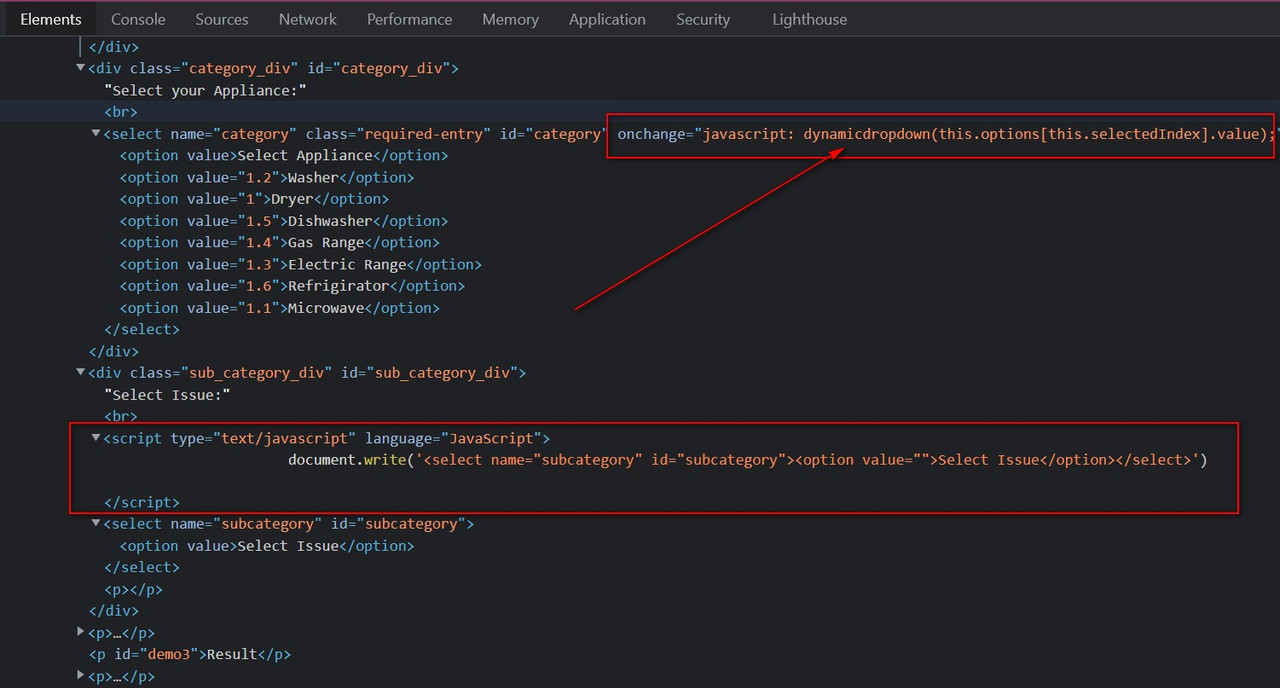
Task: Select the Dryer option line
Action: (x=254, y=199)
